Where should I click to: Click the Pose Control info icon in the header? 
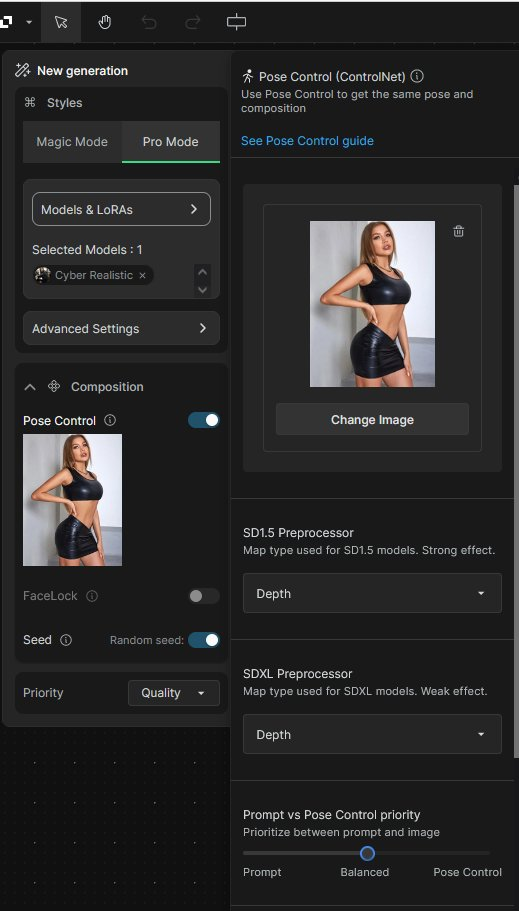pos(417,76)
